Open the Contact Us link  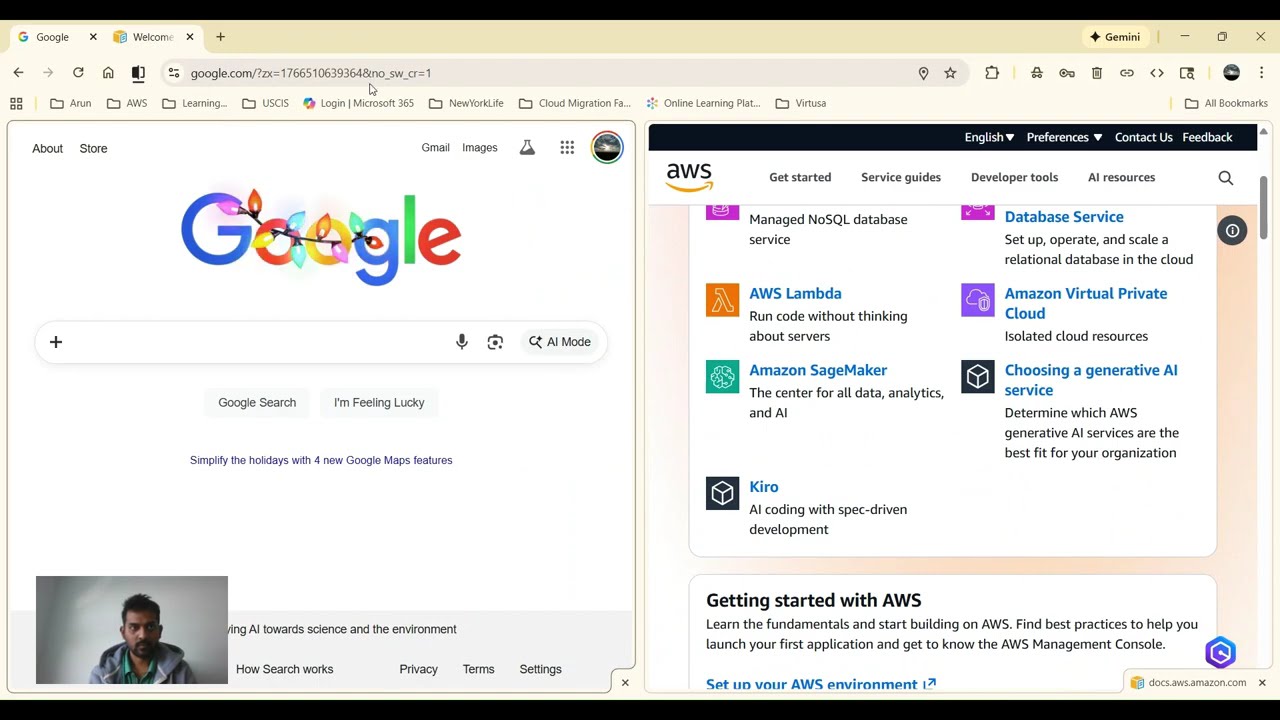tap(1143, 137)
